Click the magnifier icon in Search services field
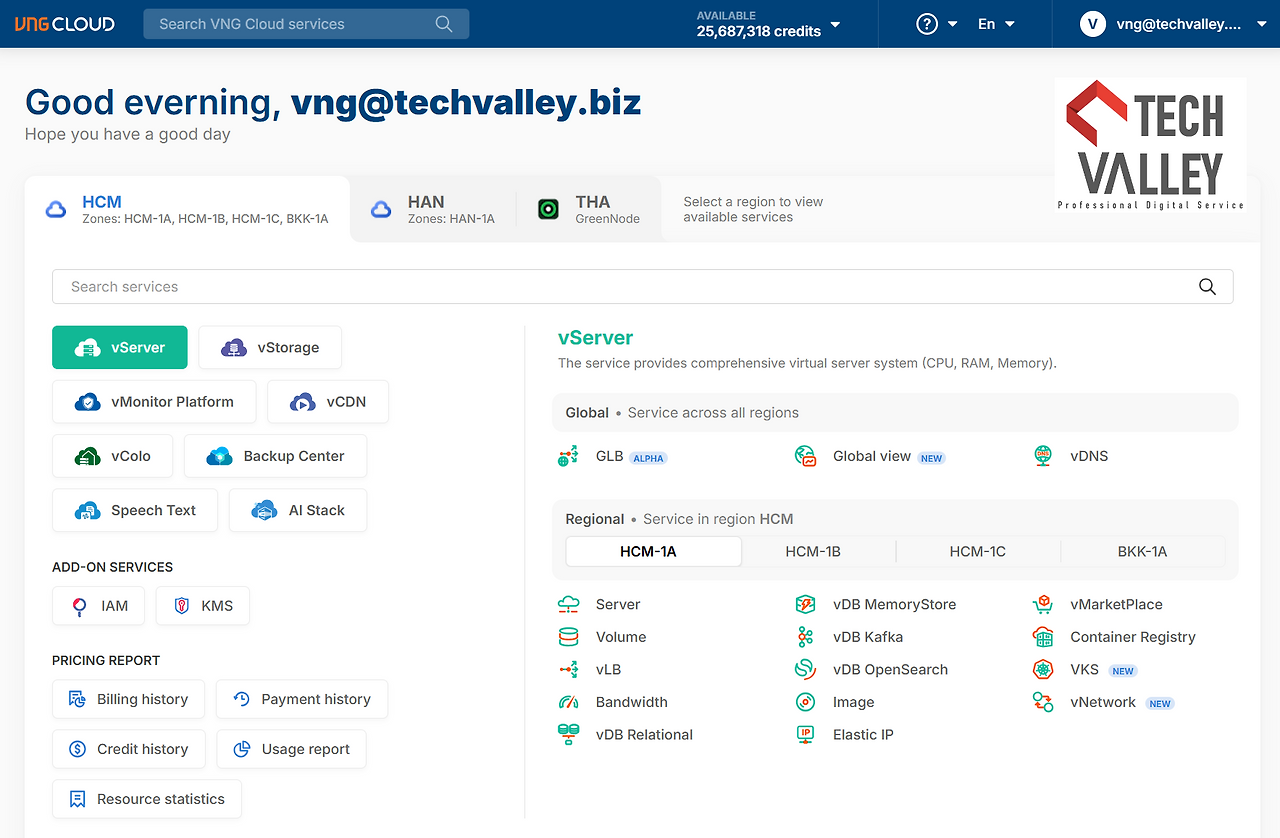 tap(1207, 287)
